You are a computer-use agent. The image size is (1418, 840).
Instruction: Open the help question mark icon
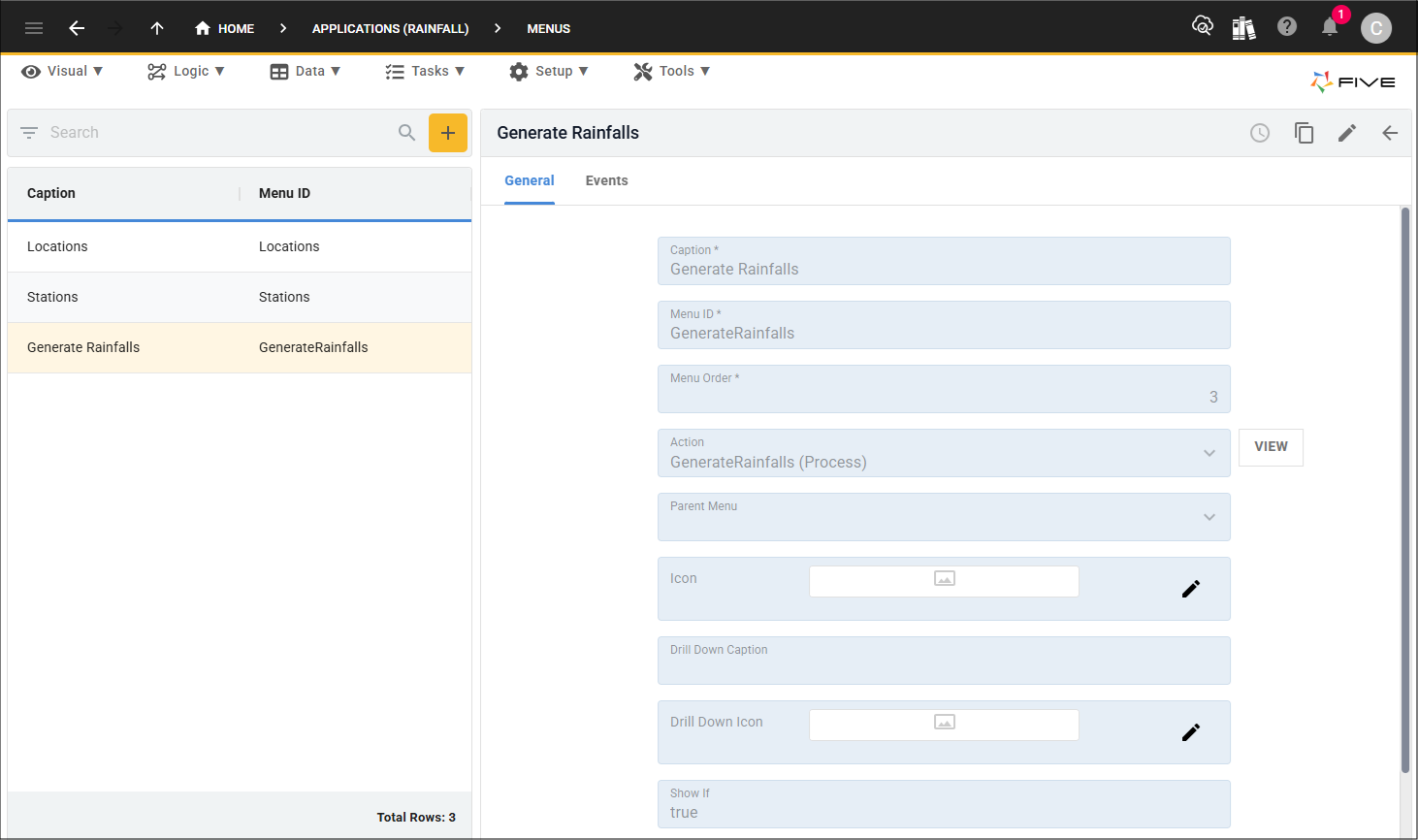(x=1287, y=26)
